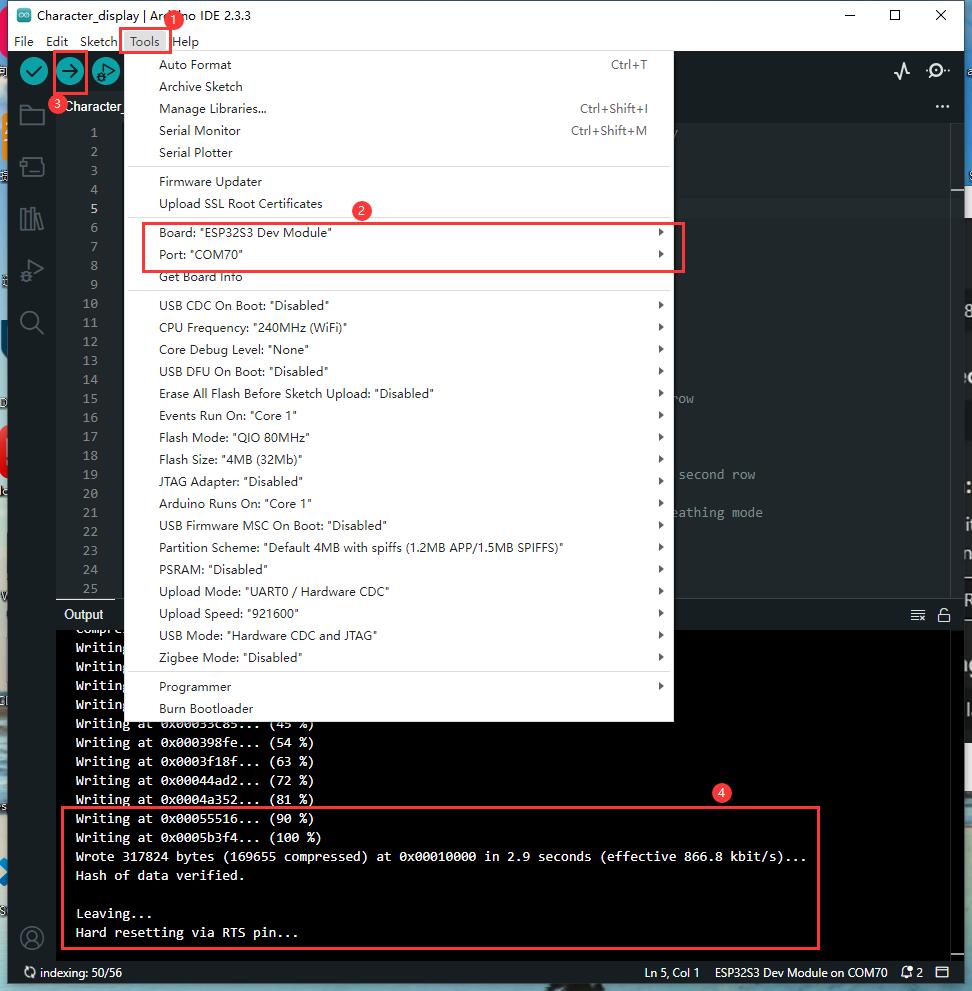
Task: Expand Zigbee Mode submenu
Action: click(399, 658)
